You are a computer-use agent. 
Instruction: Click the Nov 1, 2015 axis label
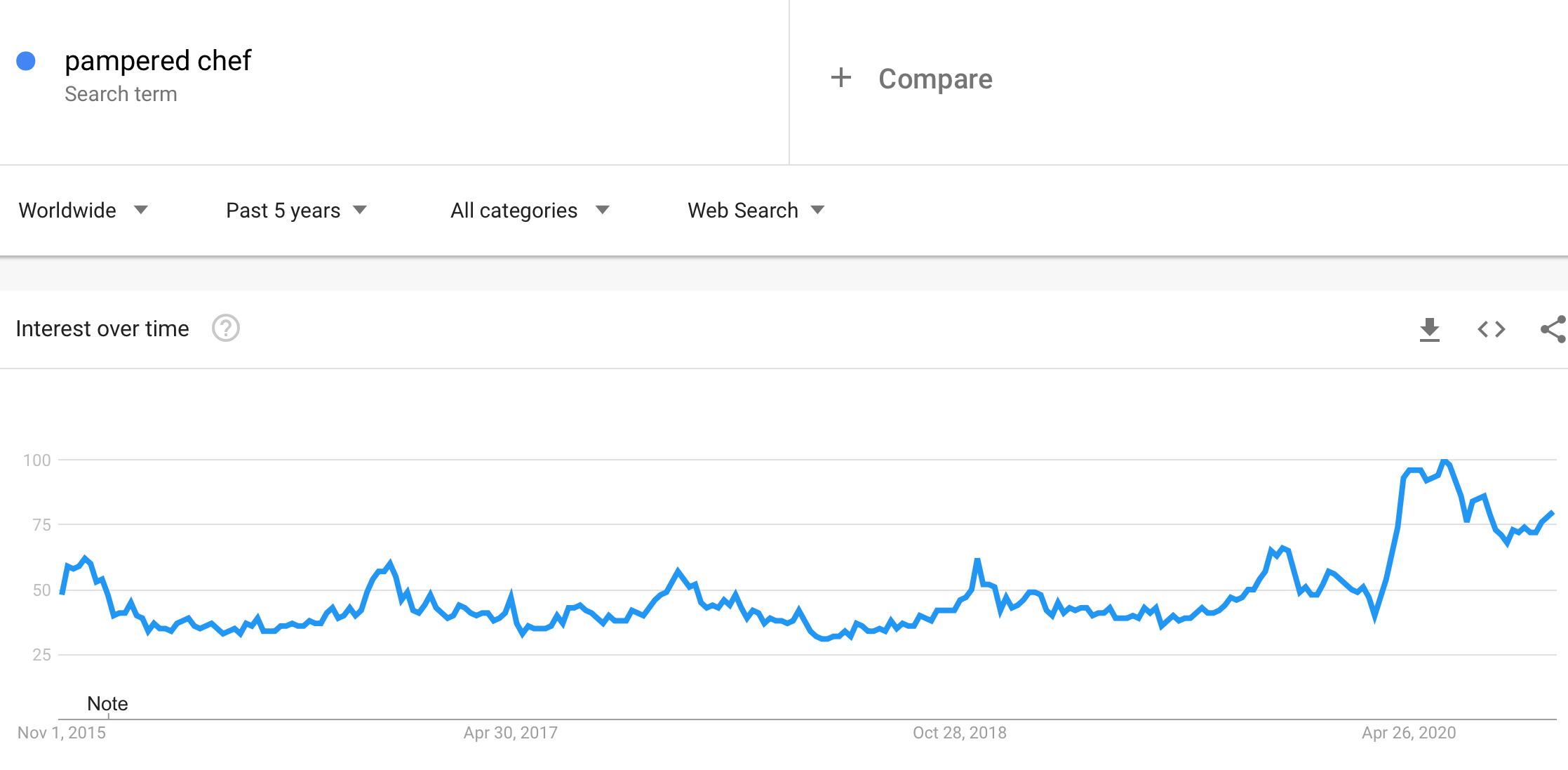[62, 733]
